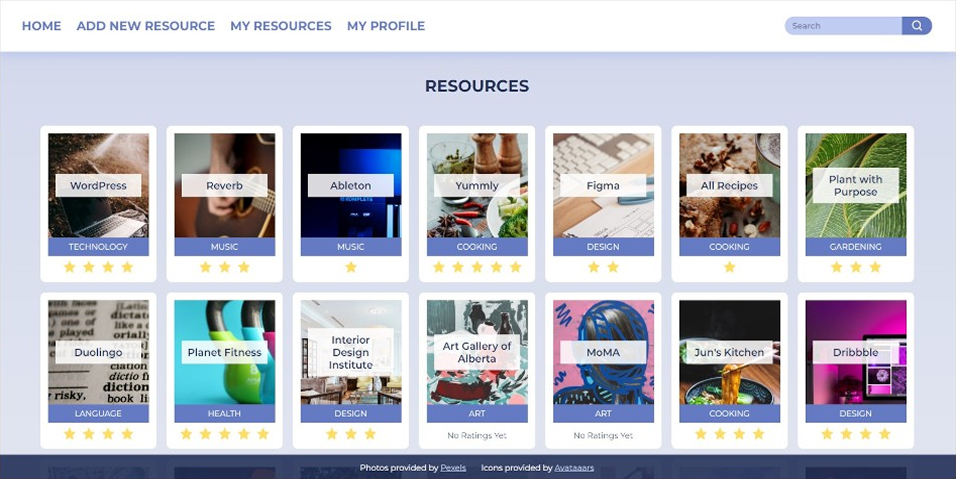
Task: Click the second star under Interior Design Institute
Action: [351, 434]
